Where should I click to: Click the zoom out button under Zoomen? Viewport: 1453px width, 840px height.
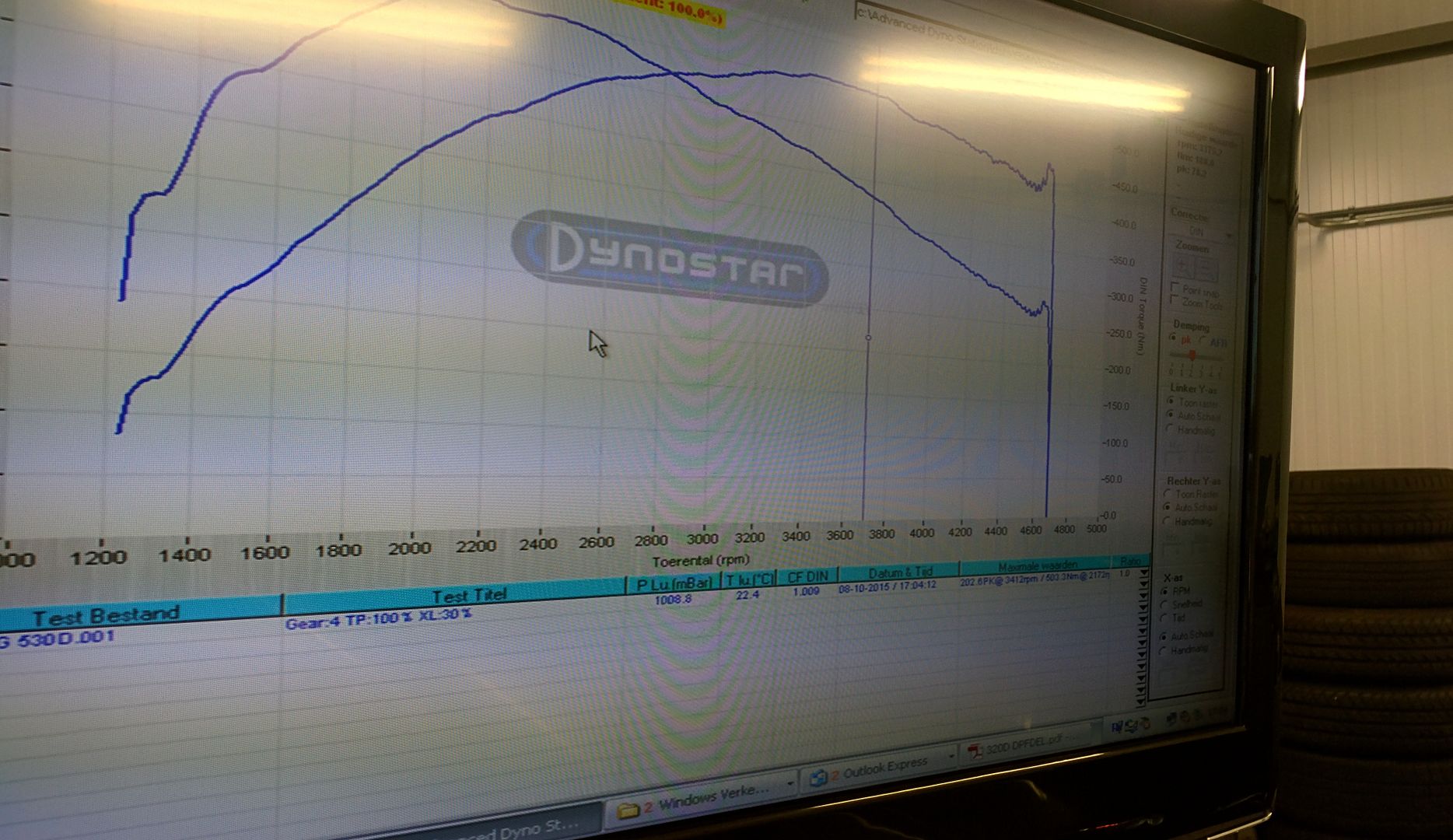point(1205,269)
